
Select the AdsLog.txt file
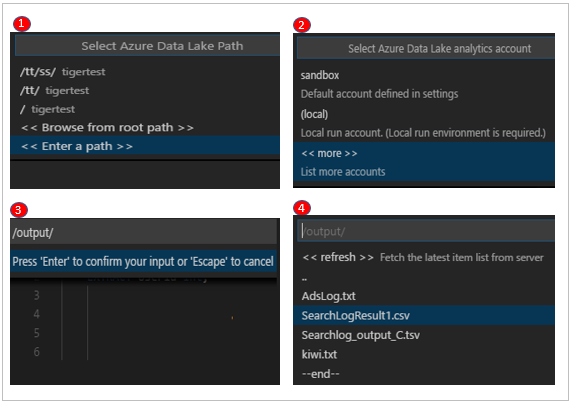pos(424,296)
